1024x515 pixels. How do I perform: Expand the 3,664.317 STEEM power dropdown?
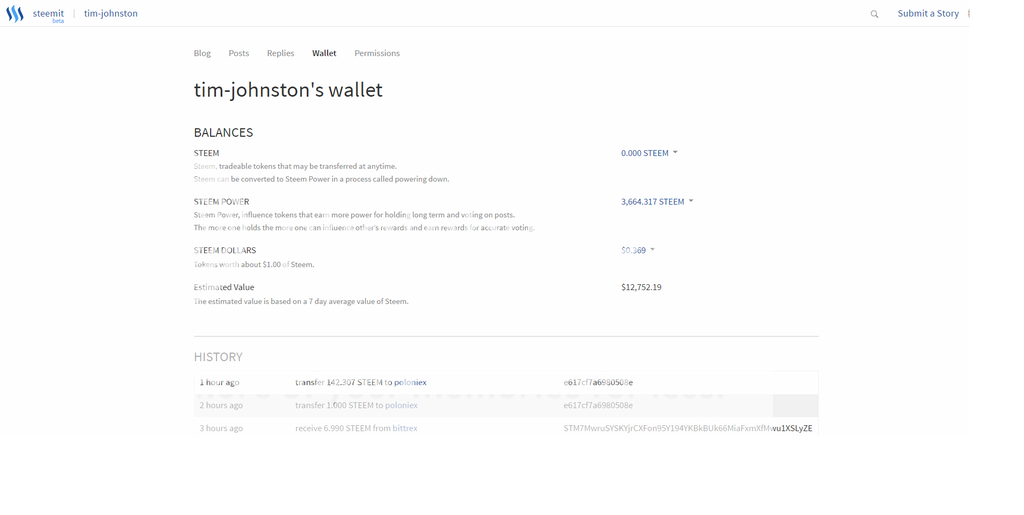coord(656,202)
